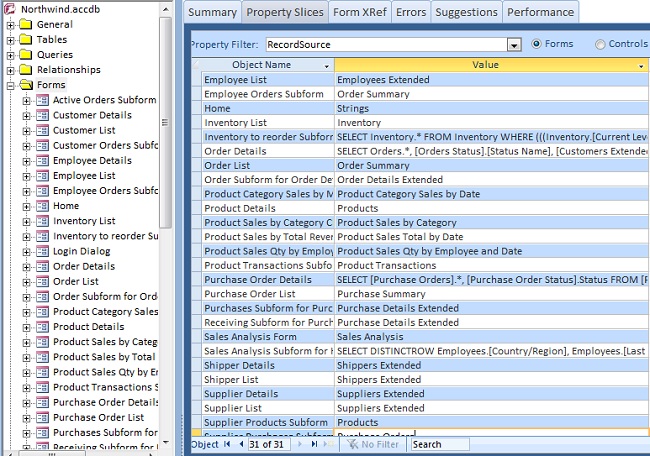Switch to the Summary tab
The image size is (650, 456).
[x=212, y=12]
